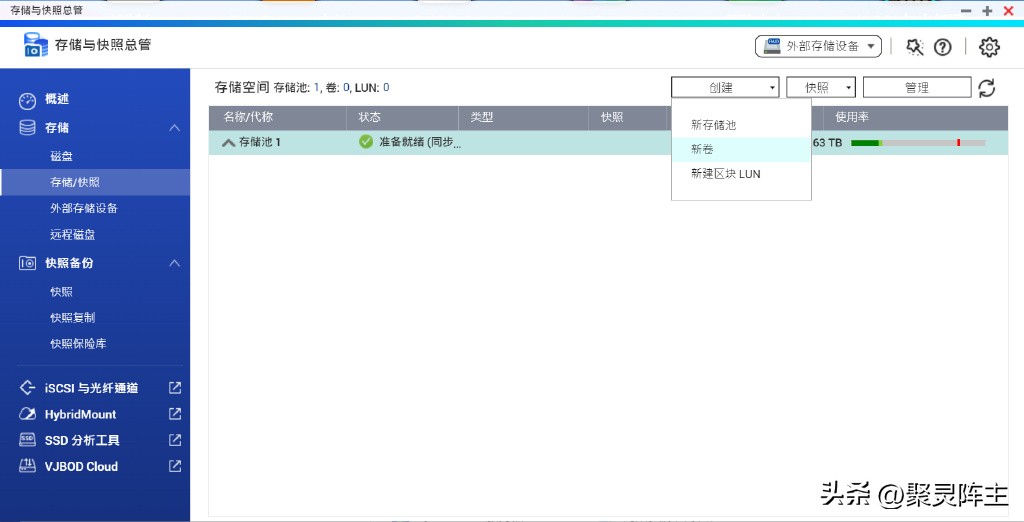The width and height of the screenshot is (1024, 522).
Task: Go to 磁盘 in sidebar
Action: point(61,156)
